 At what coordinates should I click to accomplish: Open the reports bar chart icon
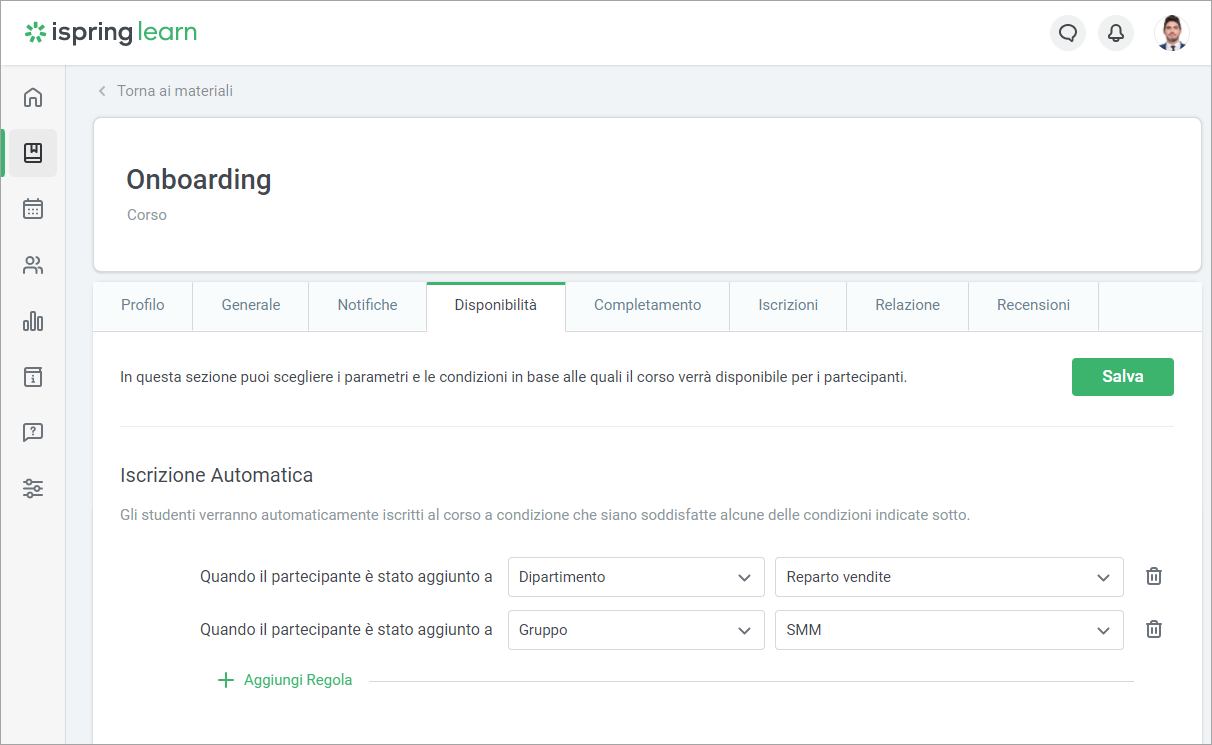(33, 321)
